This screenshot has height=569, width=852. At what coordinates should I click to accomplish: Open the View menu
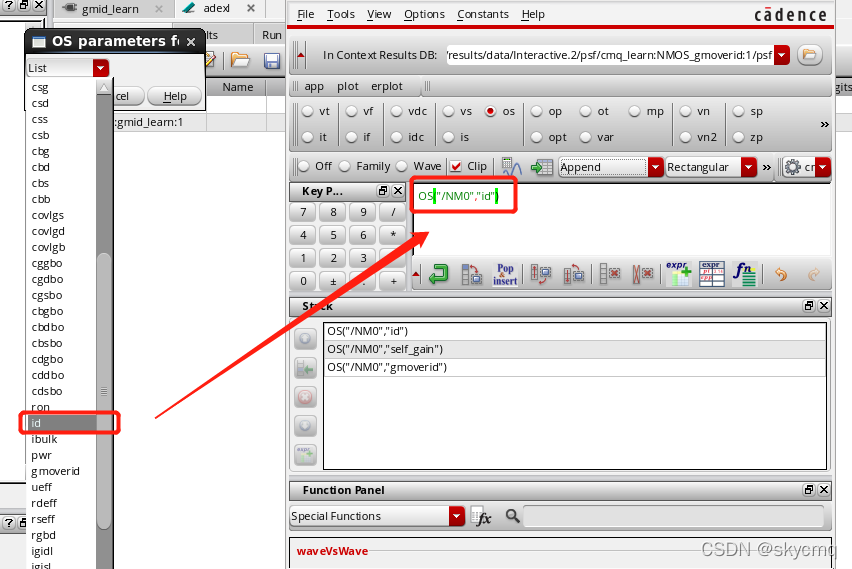click(379, 14)
